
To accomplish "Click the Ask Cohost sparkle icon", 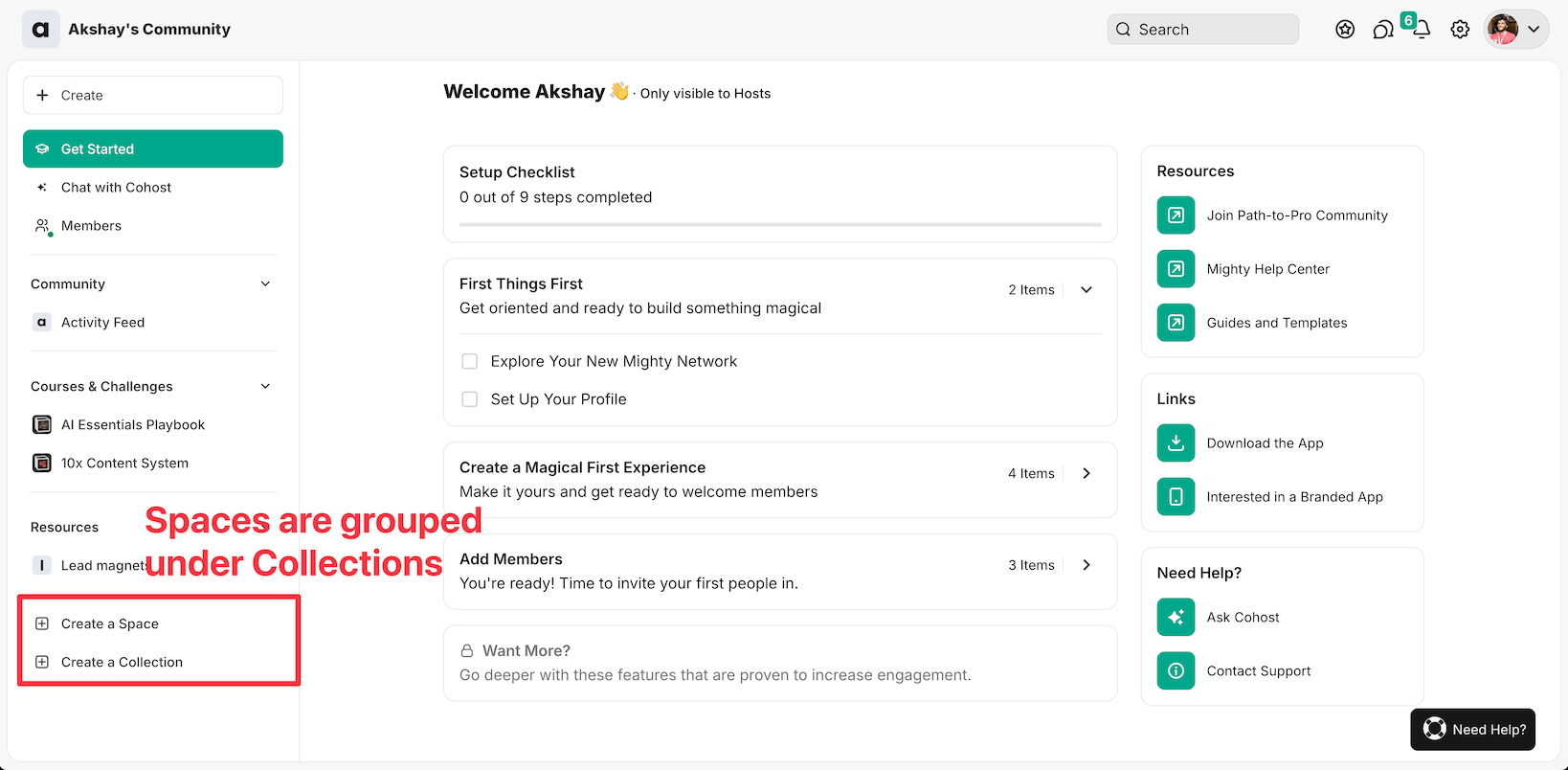I will [x=1176, y=618].
